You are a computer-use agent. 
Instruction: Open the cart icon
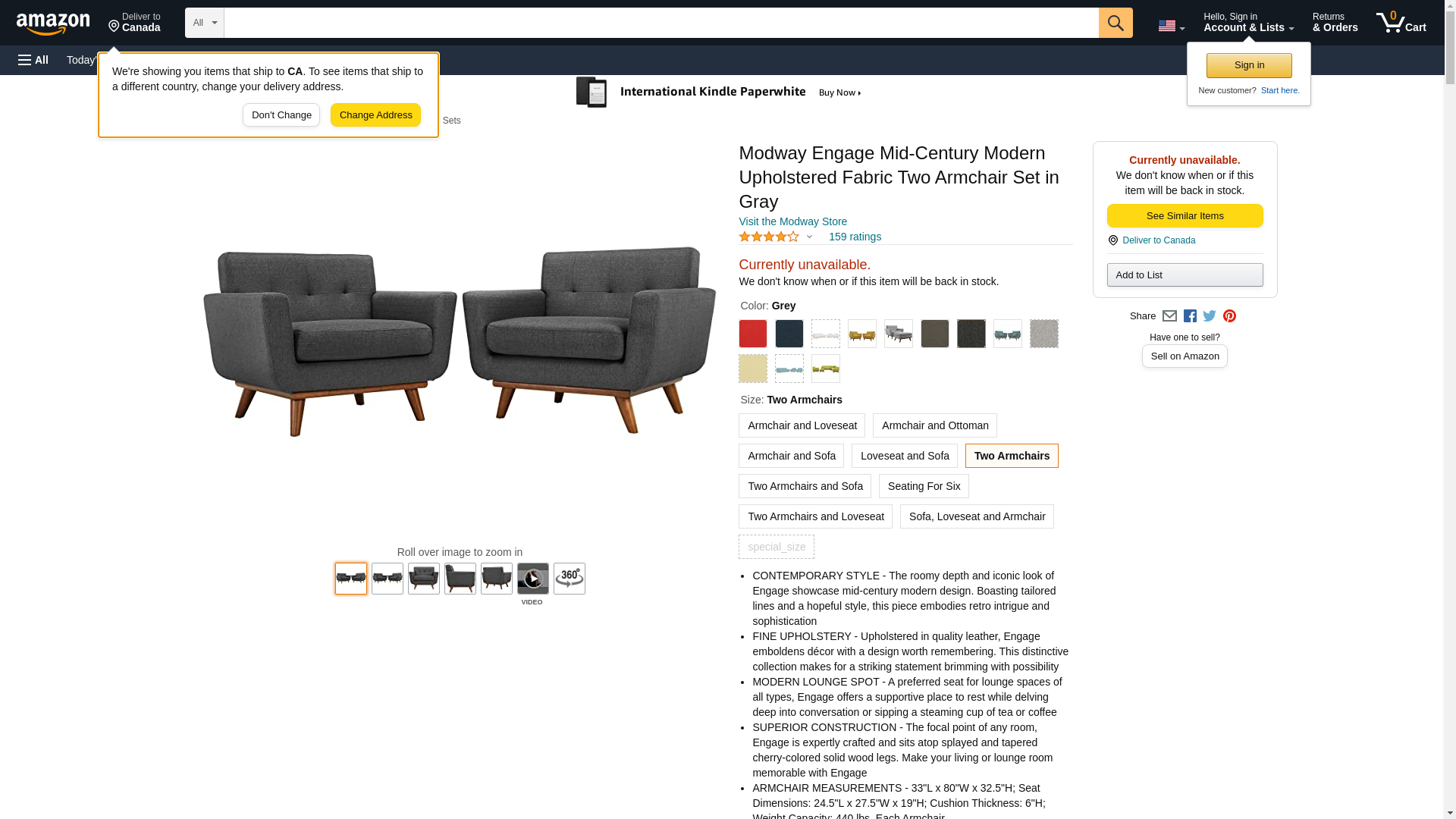click(x=1401, y=22)
